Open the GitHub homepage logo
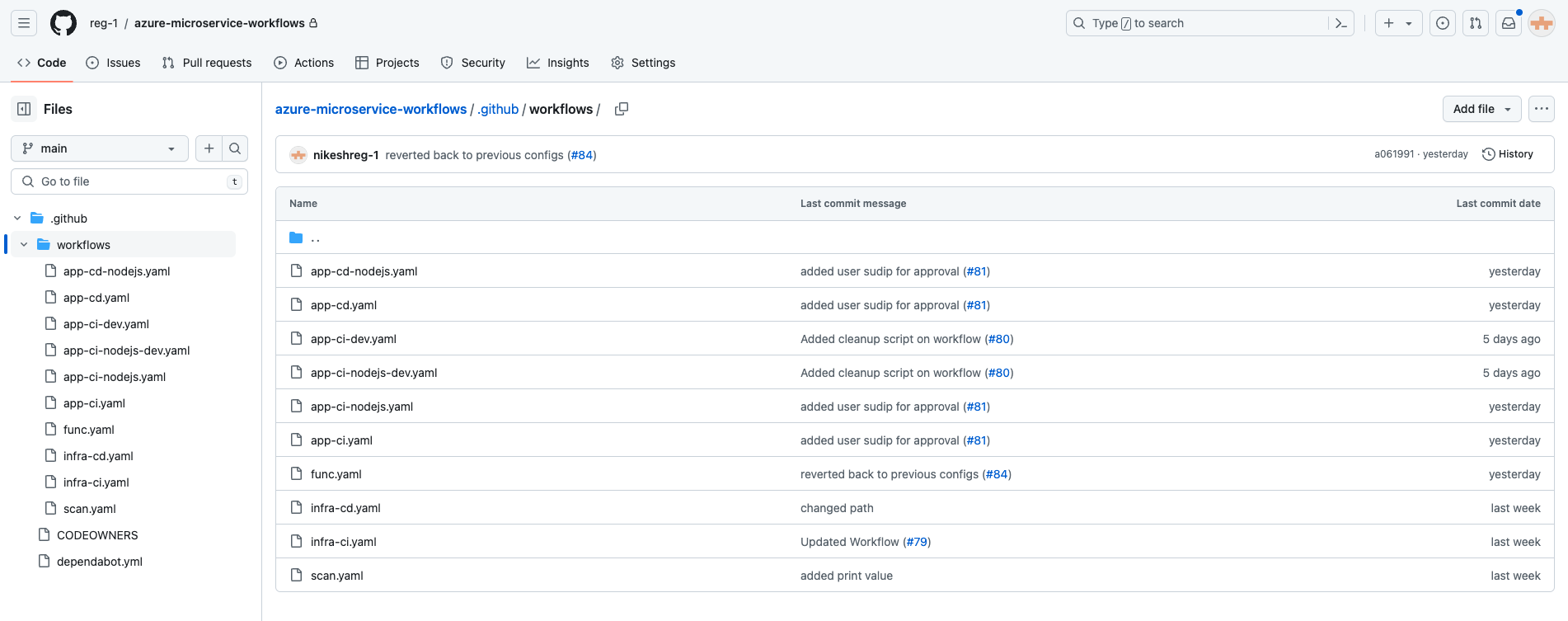This screenshot has height=621, width=1568. tap(63, 23)
